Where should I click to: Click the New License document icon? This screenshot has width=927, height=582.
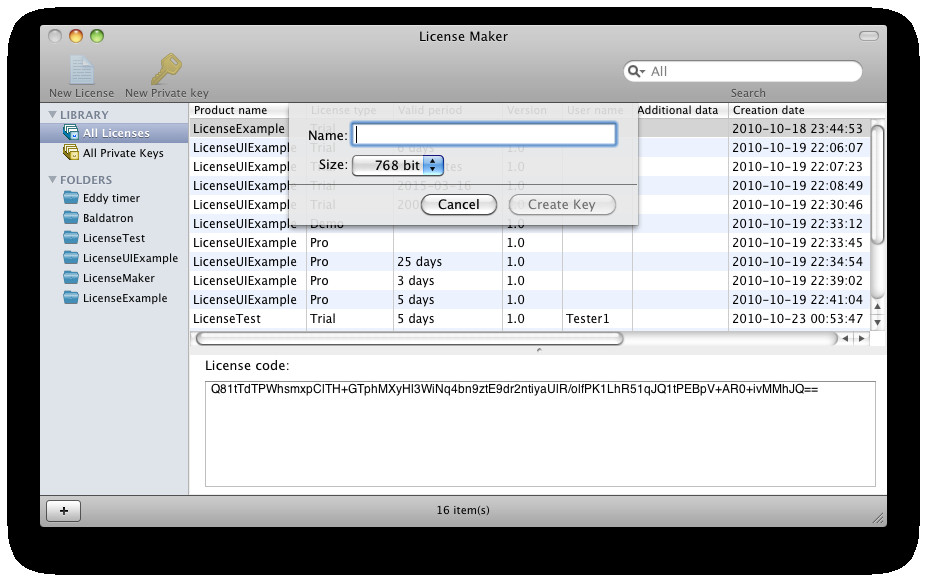pos(82,70)
